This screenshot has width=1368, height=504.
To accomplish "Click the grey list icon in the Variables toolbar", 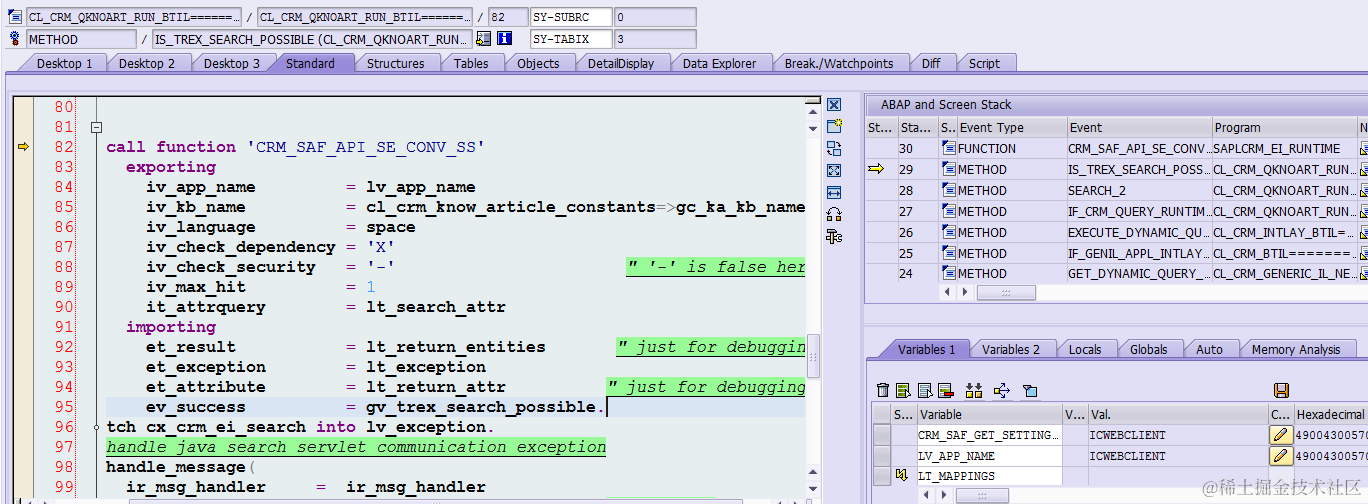I will pyautogui.click(x=924, y=390).
